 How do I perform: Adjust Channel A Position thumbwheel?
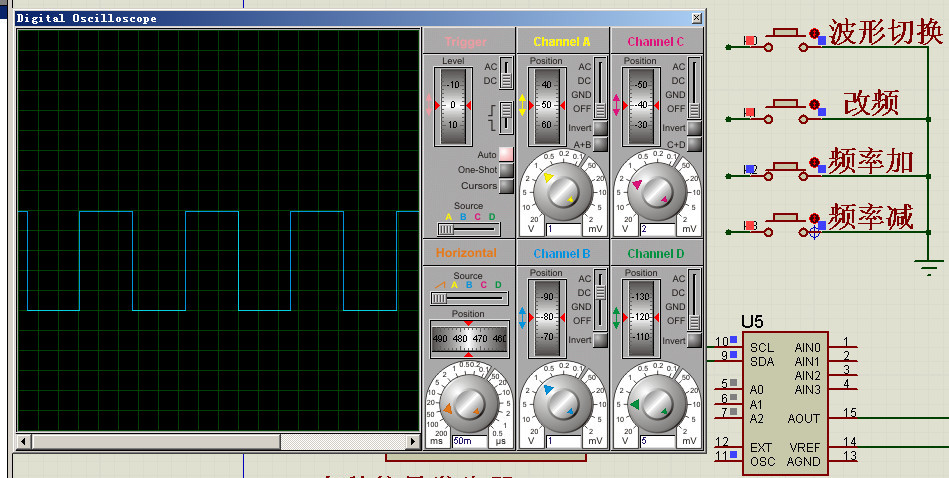547,106
